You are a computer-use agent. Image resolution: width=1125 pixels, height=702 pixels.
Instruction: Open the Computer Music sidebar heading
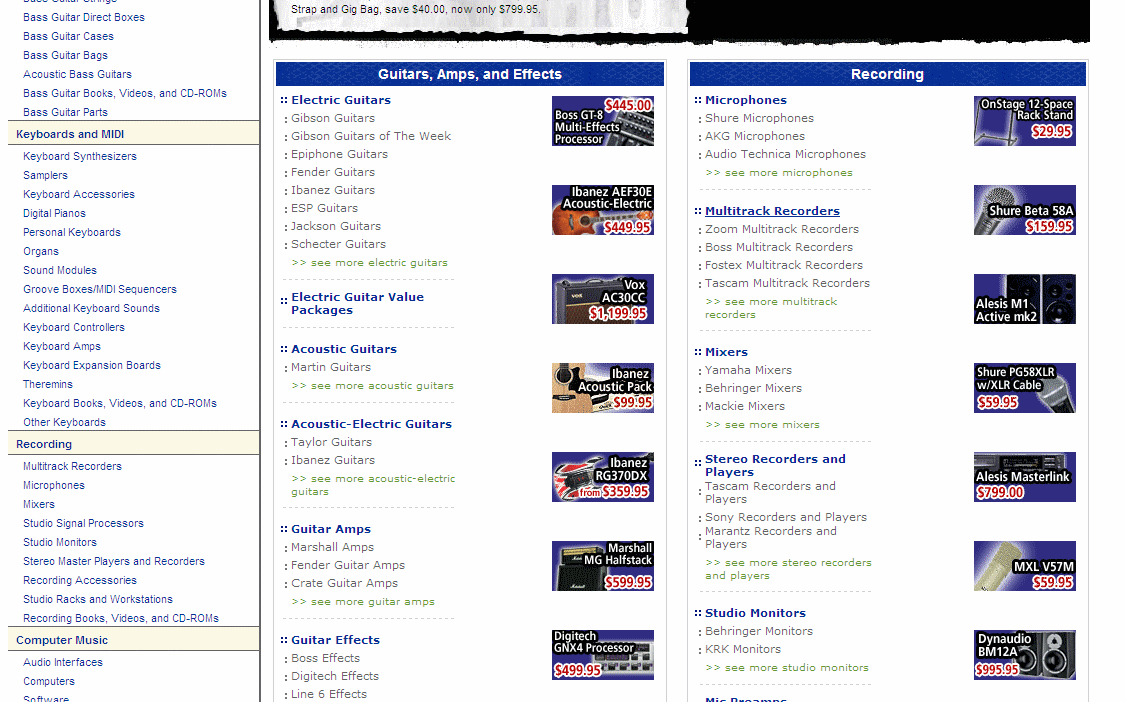(x=62, y=640)
